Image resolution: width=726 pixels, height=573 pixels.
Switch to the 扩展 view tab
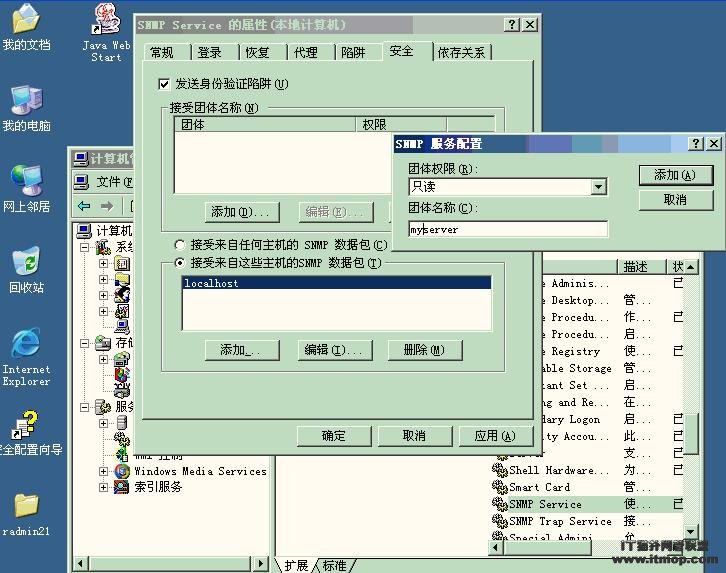pos(296,566)
